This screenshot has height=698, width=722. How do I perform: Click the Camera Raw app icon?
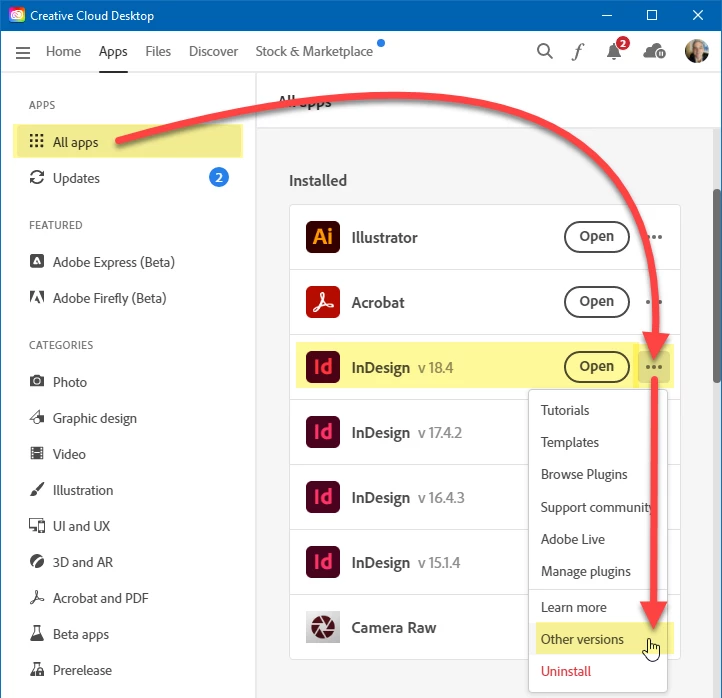(x=323, y=627)
